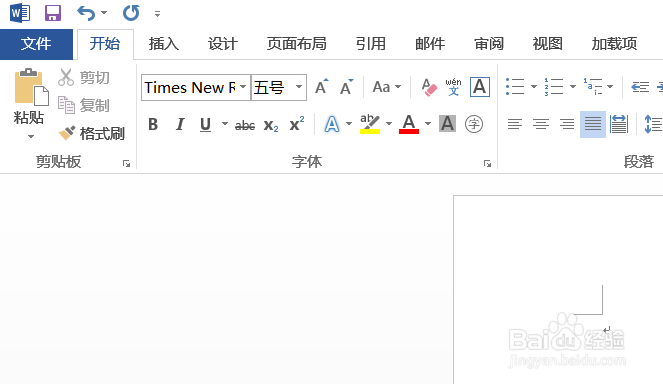Click the Distributed alignment icon
Image resolution: width=663 pixels, height=384 pixels.
[619, 124]
